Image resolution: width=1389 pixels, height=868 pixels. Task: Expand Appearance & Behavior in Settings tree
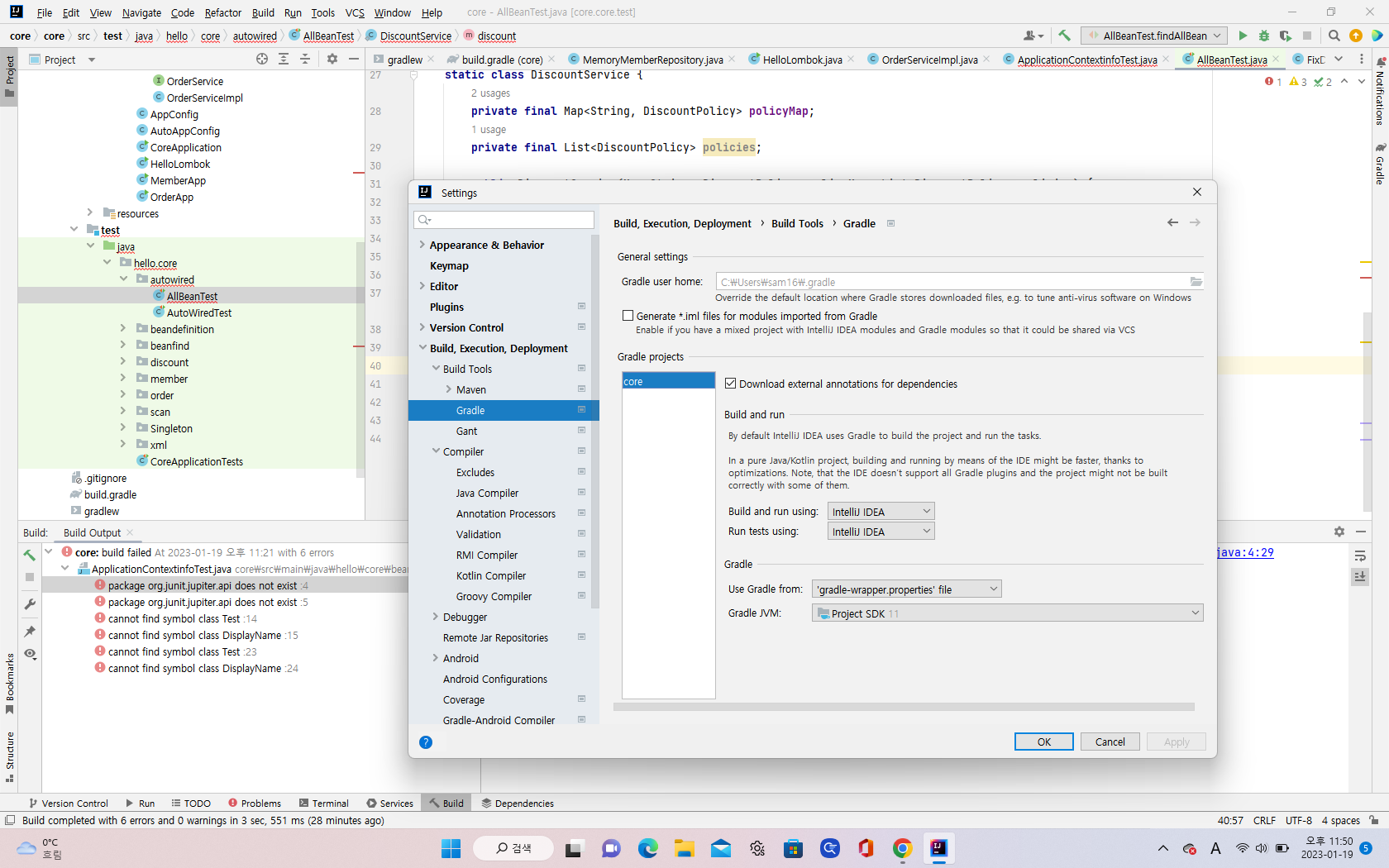pos(422,245)
